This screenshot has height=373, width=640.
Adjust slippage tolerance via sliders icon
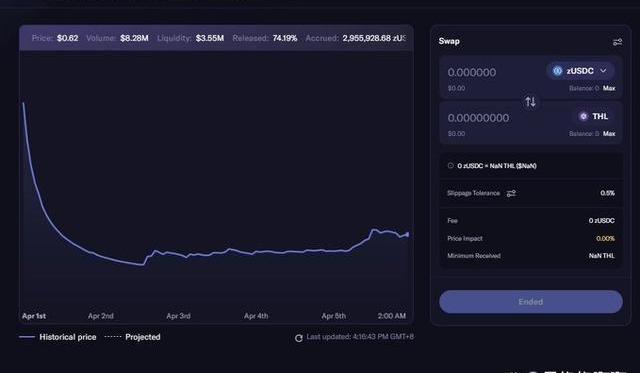click(511, 193)
